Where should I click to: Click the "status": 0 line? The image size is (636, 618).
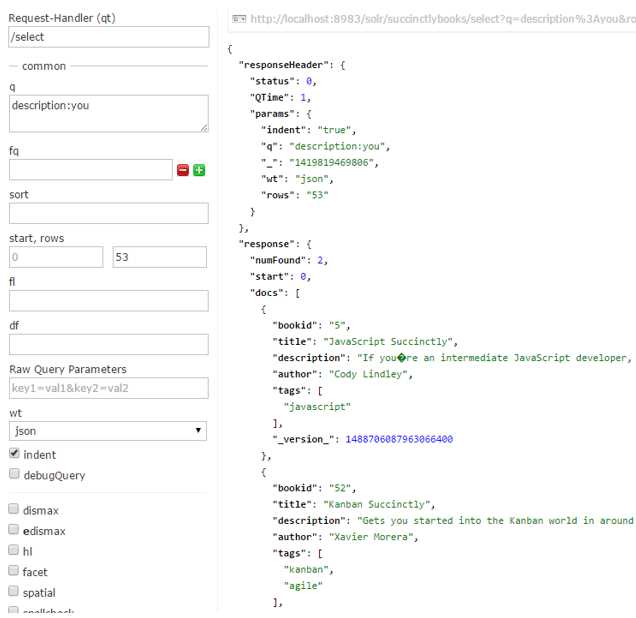(283, 82)
